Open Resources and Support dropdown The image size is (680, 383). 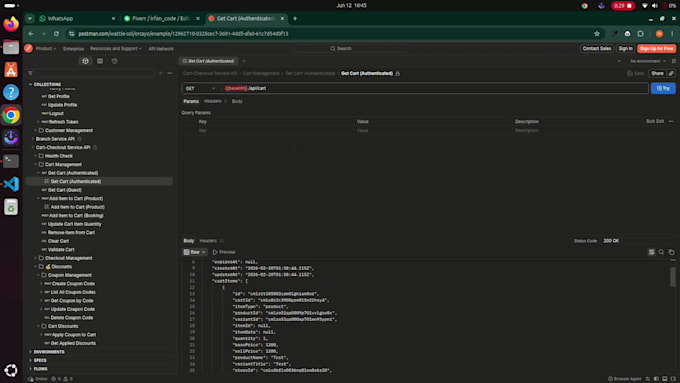(116, 49)
